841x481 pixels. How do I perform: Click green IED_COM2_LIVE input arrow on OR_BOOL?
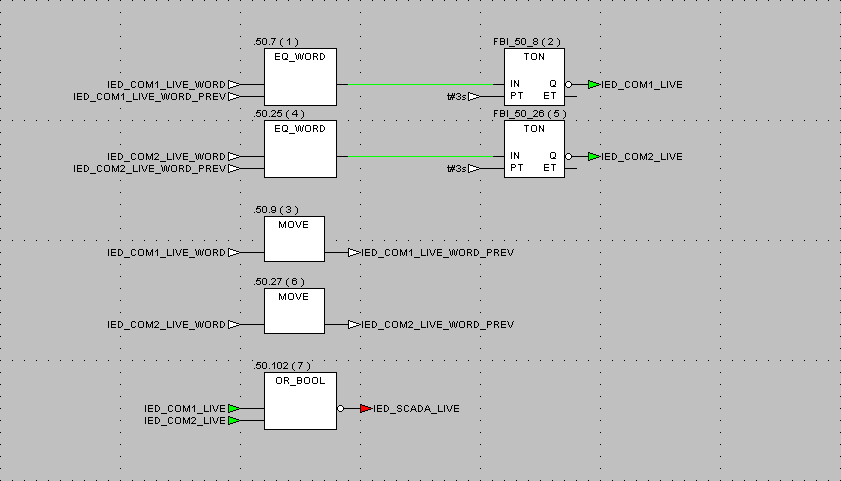pos(234,421)
